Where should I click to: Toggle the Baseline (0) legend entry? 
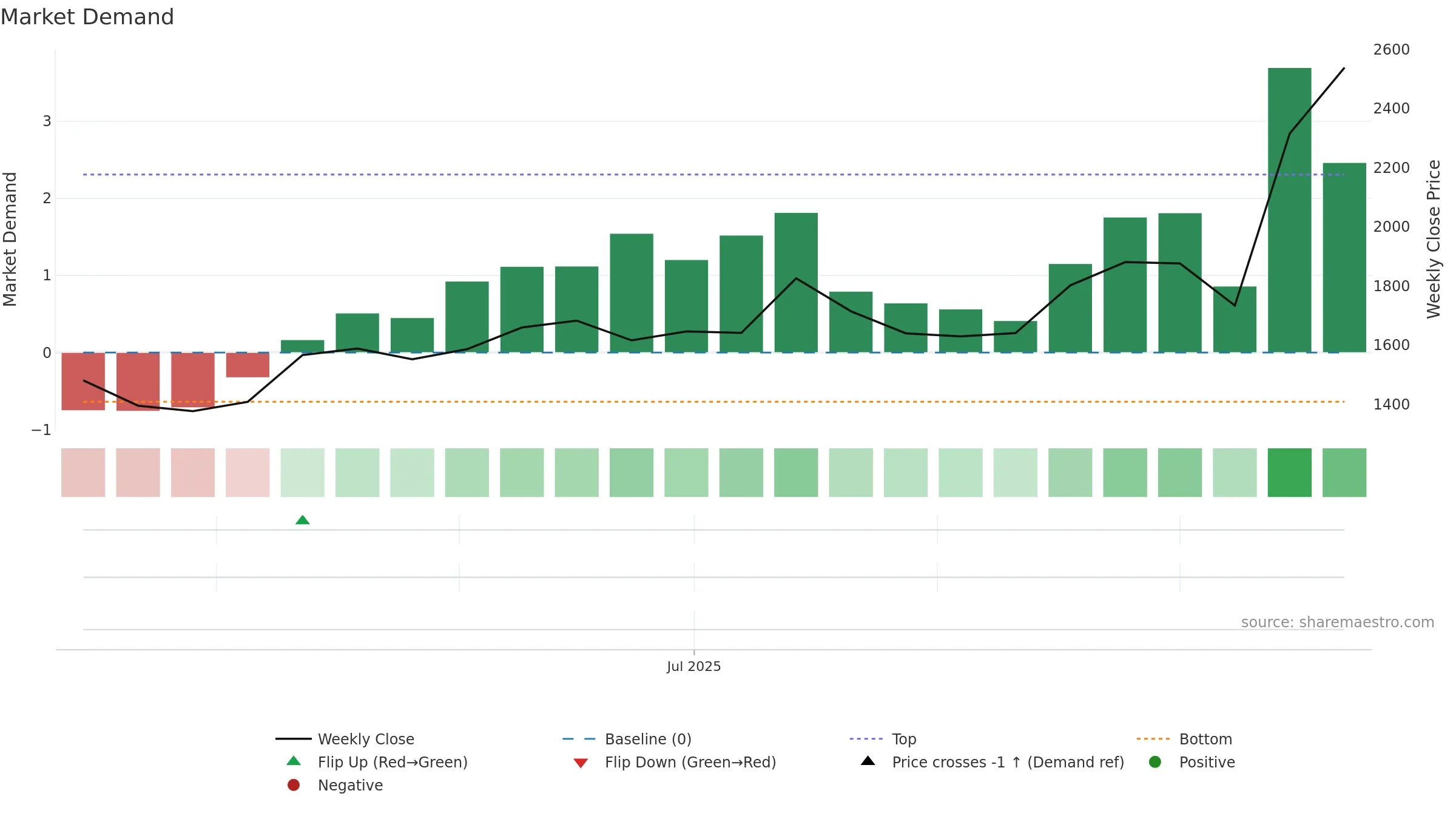click(627, 739)
